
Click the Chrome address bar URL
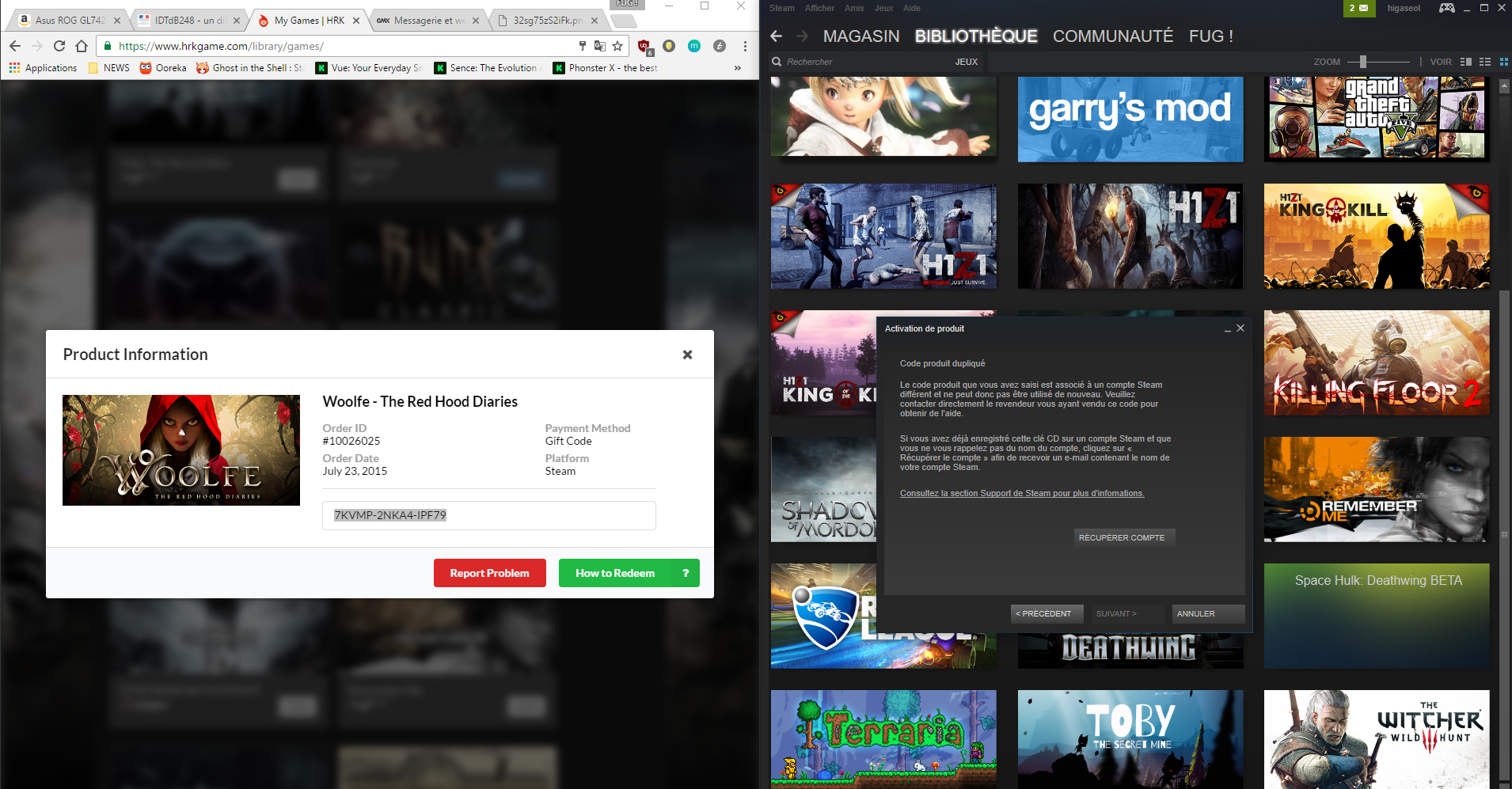pyautogui.click(x=221, y=46)
